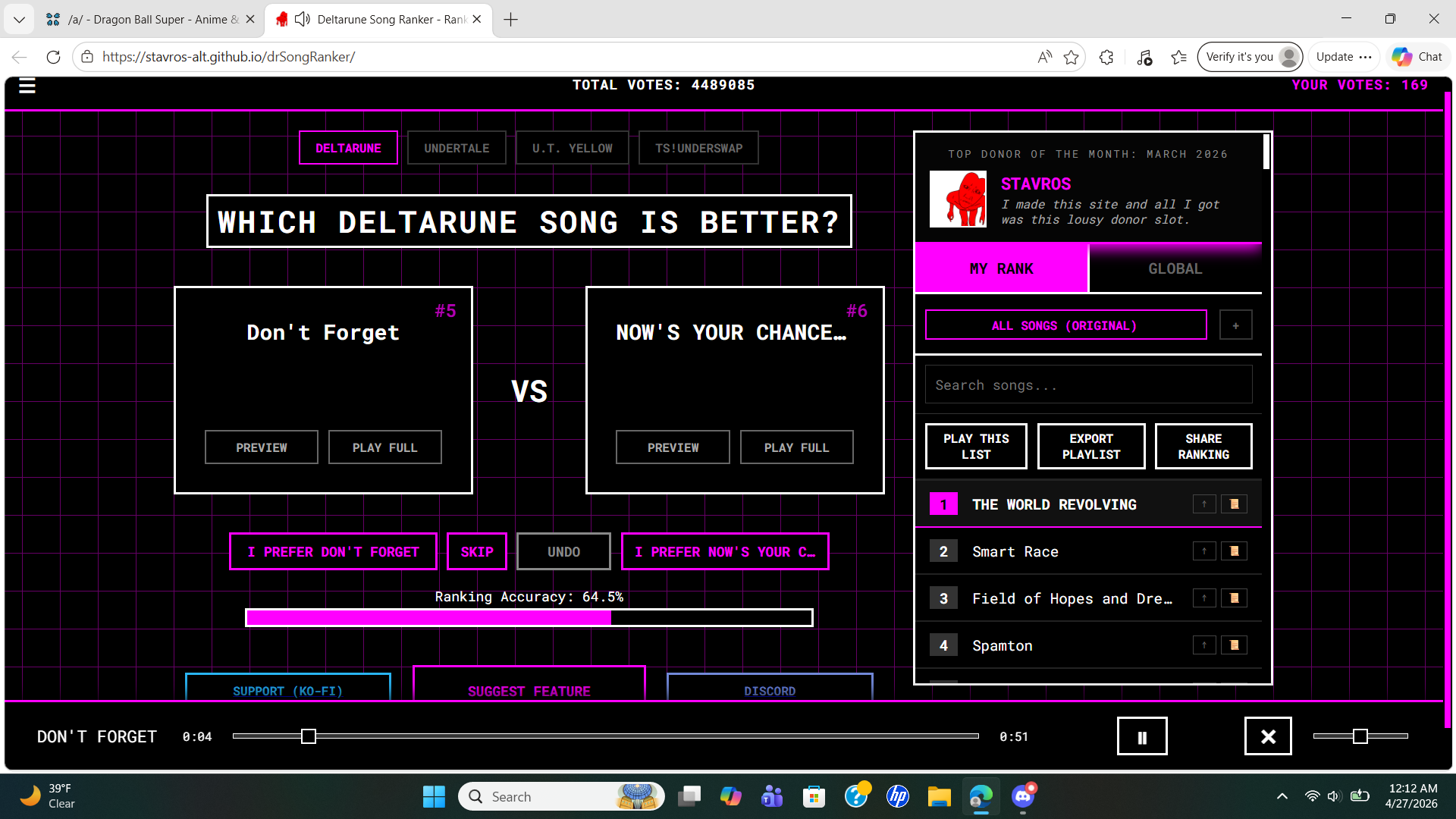Viewport: 1456px width, 819px height.
Task: Click the up arrow beside THE WORLD REVOLVING
Action: (1203, 504)
